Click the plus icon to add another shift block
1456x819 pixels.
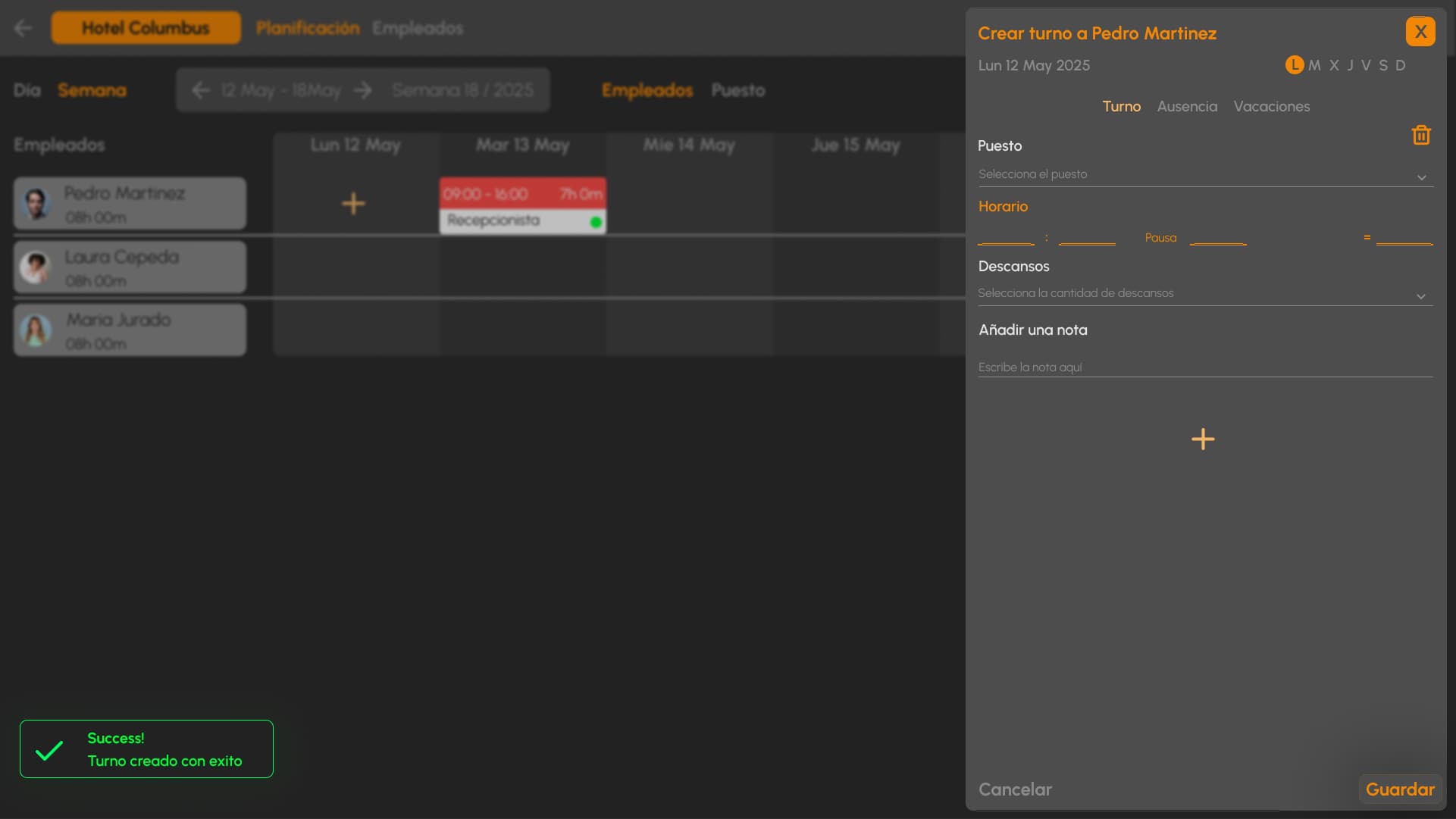point(1204,439)
